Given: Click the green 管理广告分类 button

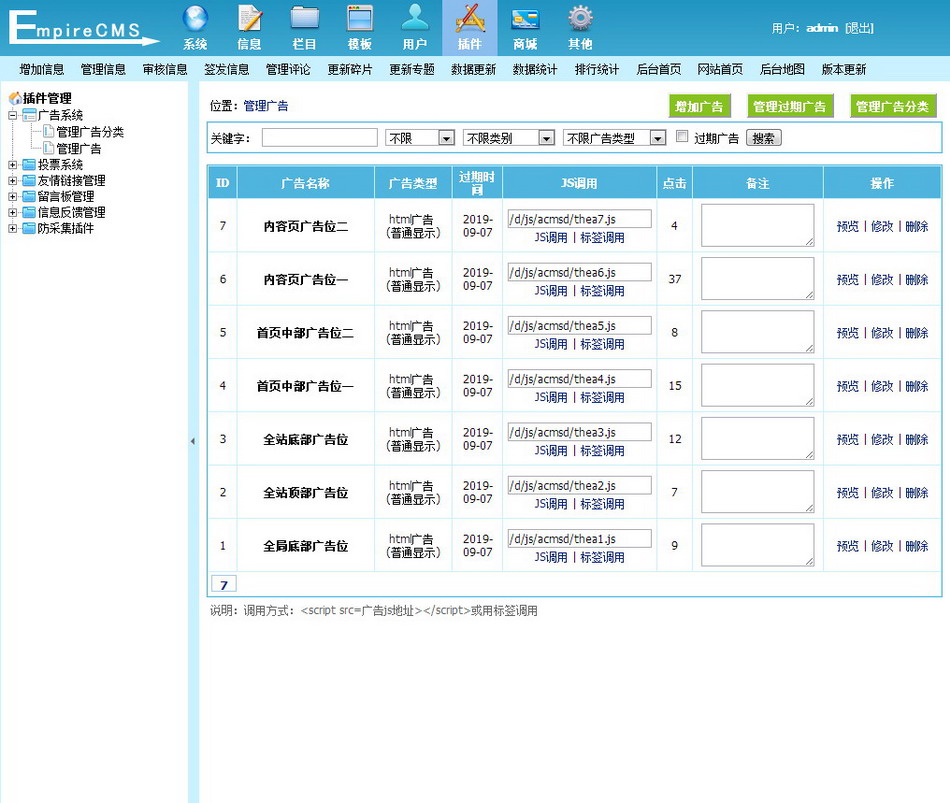Looking at the screenshot, I should point(892,107).
